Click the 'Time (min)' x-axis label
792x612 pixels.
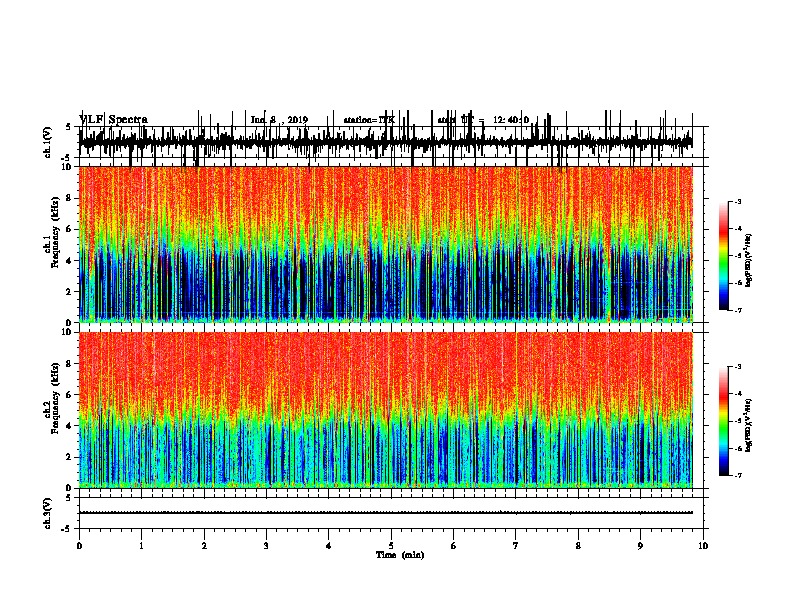(400, 555)
